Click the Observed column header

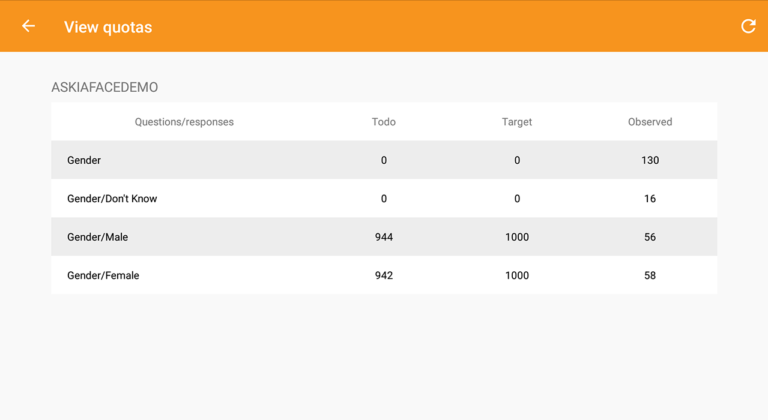pyautogui.click(x=650, y=122)
